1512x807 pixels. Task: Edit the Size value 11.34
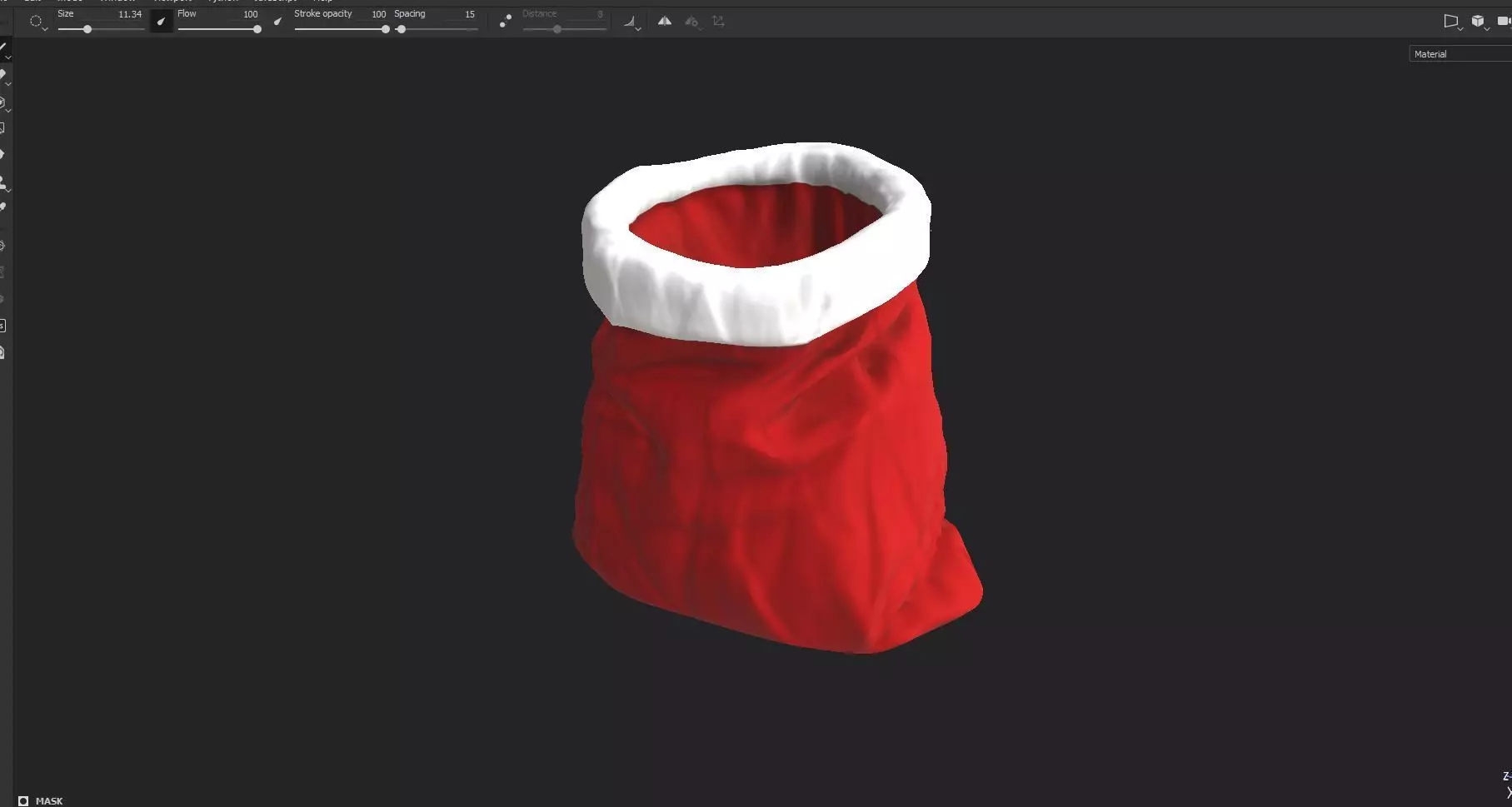tap(130, 14)
